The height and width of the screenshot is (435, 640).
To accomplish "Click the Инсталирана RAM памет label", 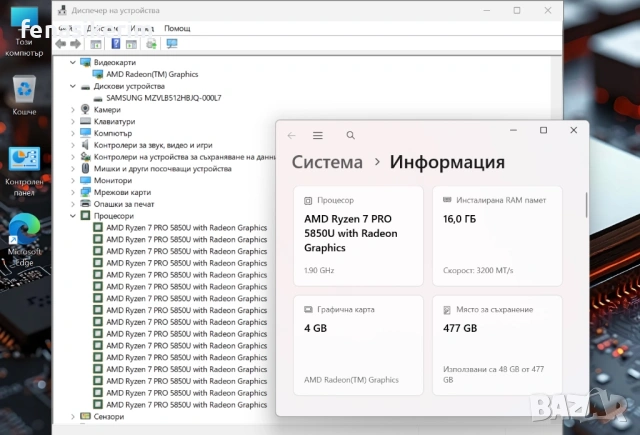I will (x=501, y=200).
